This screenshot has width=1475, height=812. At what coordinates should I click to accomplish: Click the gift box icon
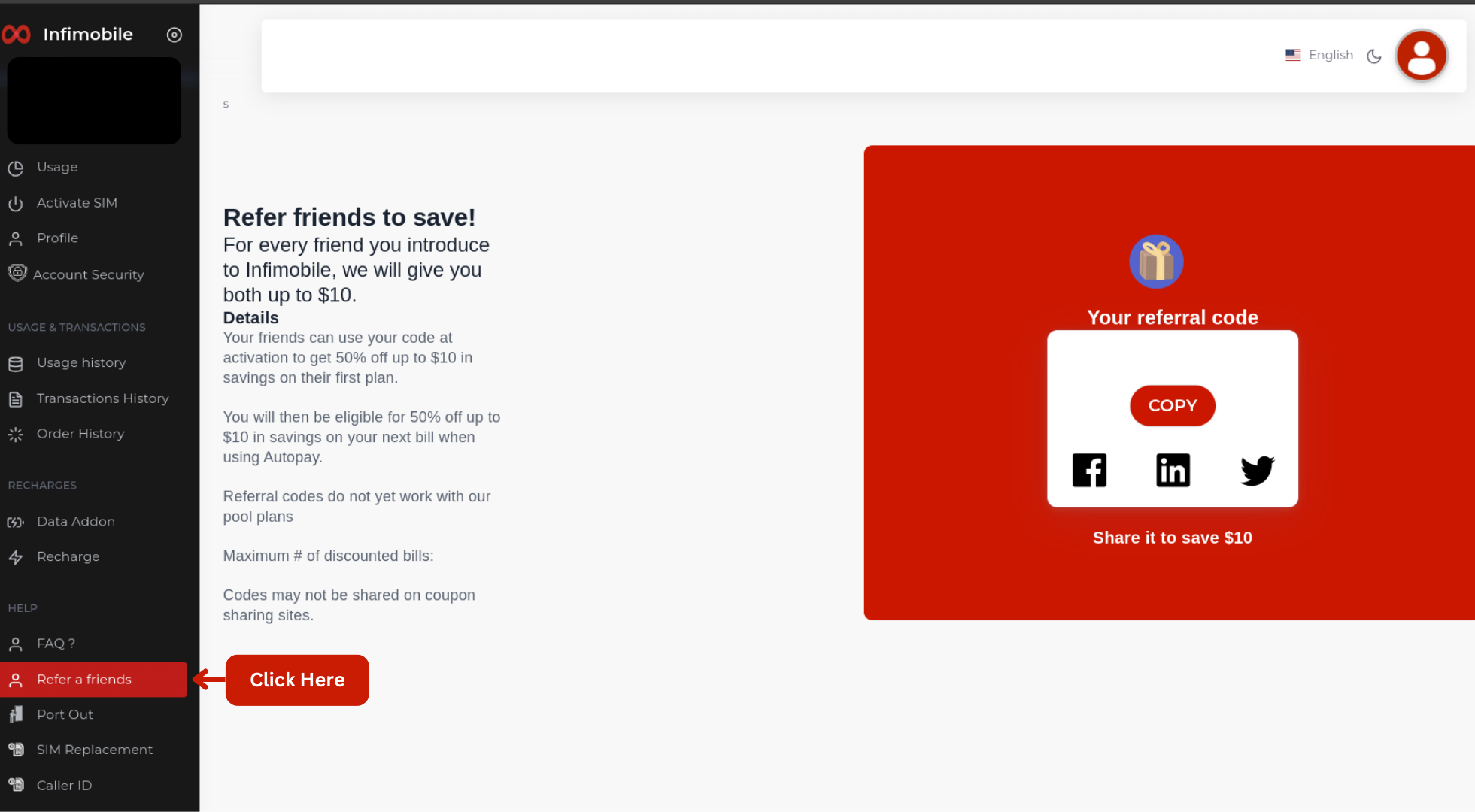(1156, 262)
